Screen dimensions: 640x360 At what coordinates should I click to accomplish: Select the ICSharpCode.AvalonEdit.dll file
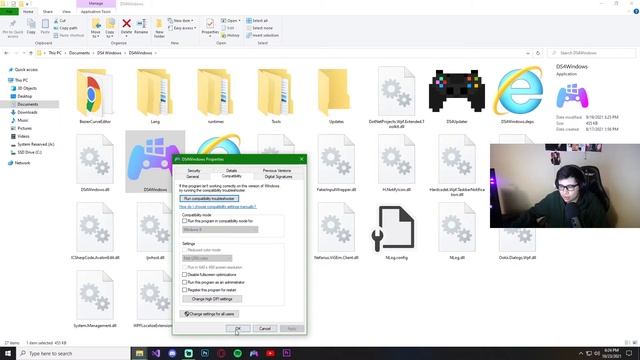(x=95, y=232)
